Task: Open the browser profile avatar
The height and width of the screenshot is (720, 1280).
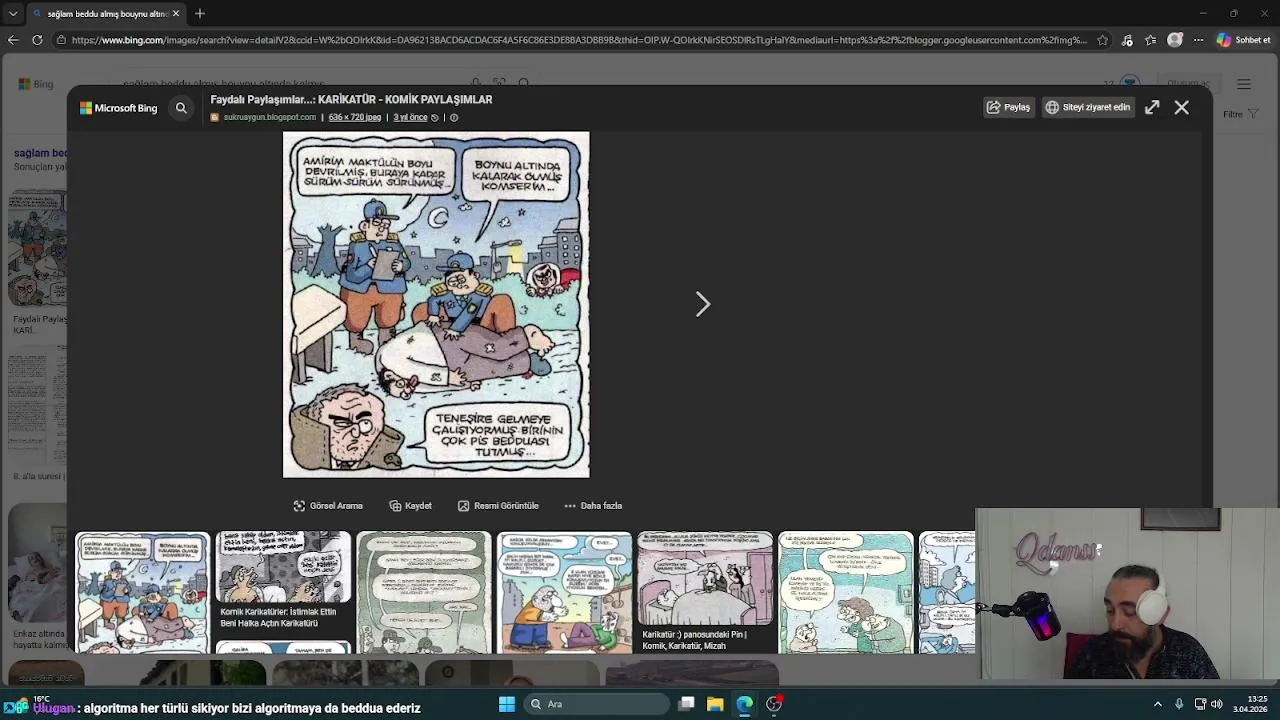Action: click(x=1175, y=40)
